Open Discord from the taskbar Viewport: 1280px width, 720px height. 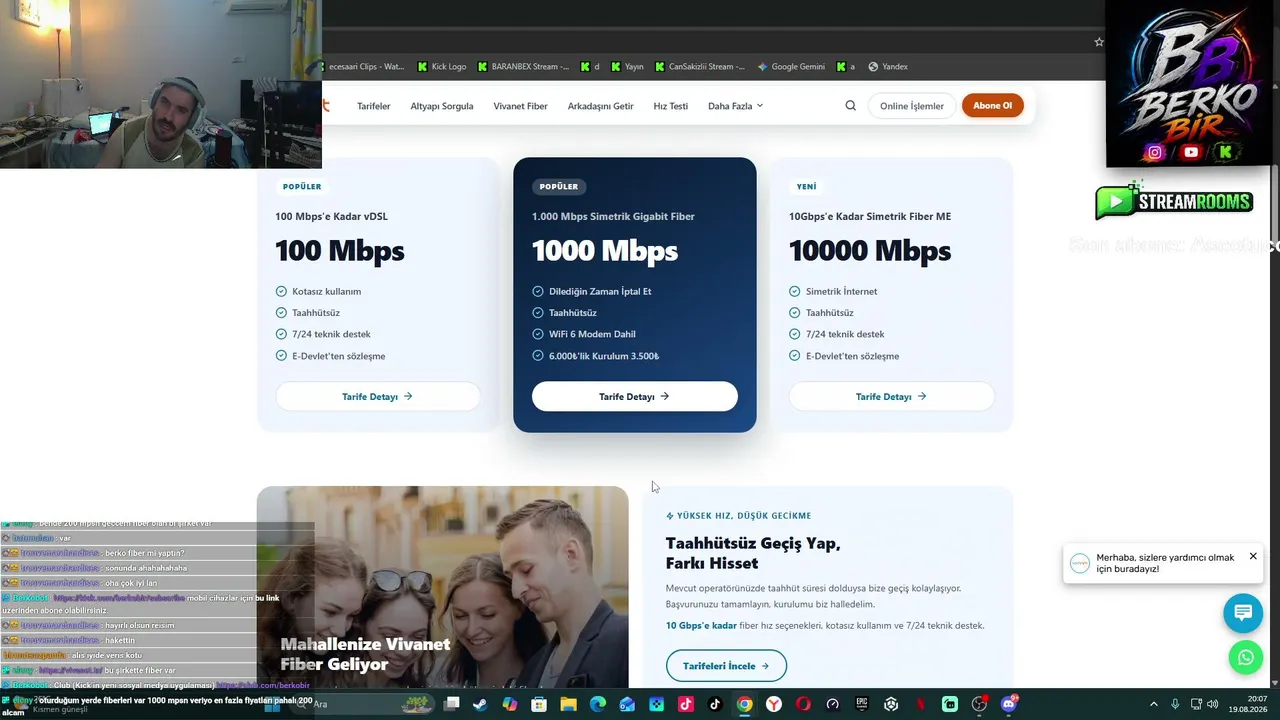(x=1008, y=704)
